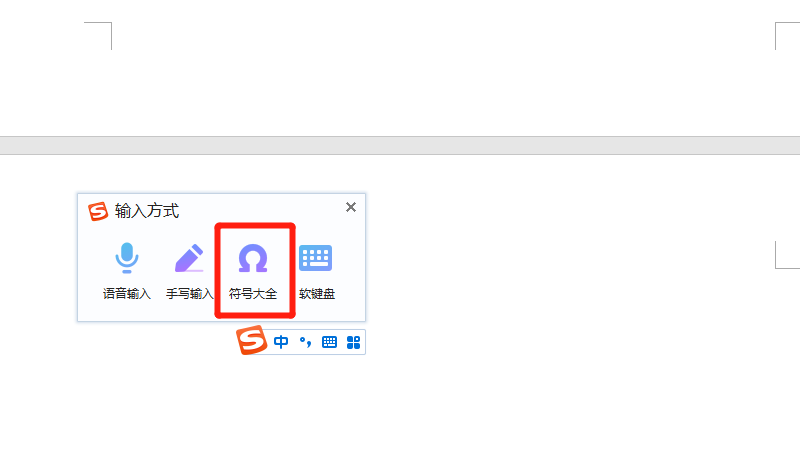Open the toolbox four-squares icon
Image resolution: width=800 pixels, height=450 pixels.
pos(354,342)
